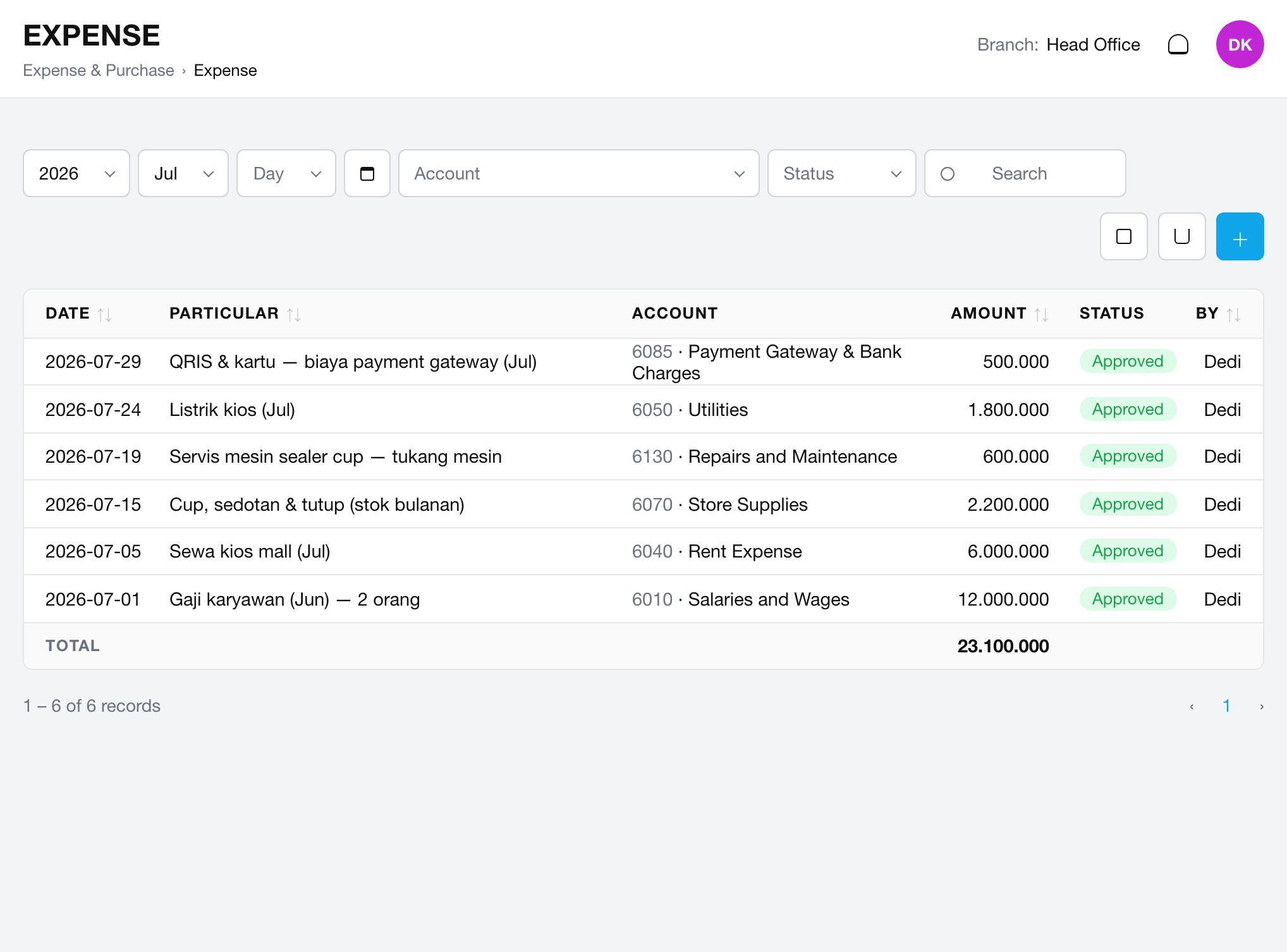Click the date 2026-07-01
The image size is (1287, 952).
click(x=93, y=599)
